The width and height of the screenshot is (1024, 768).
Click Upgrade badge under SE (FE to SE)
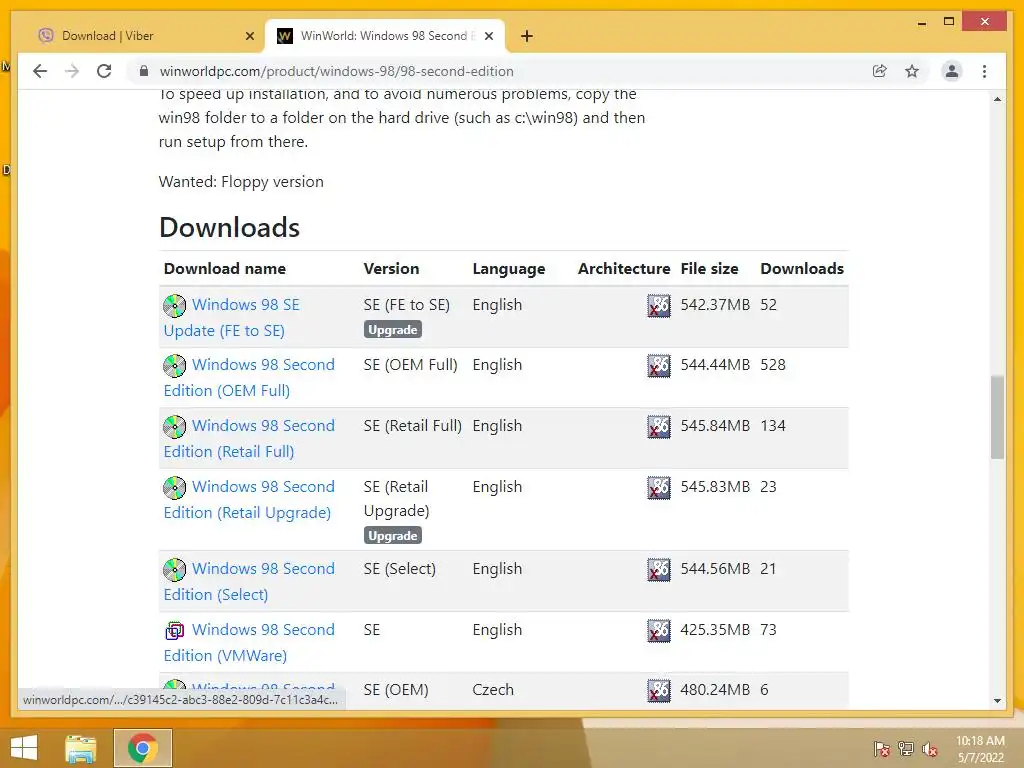pos(392,330)
